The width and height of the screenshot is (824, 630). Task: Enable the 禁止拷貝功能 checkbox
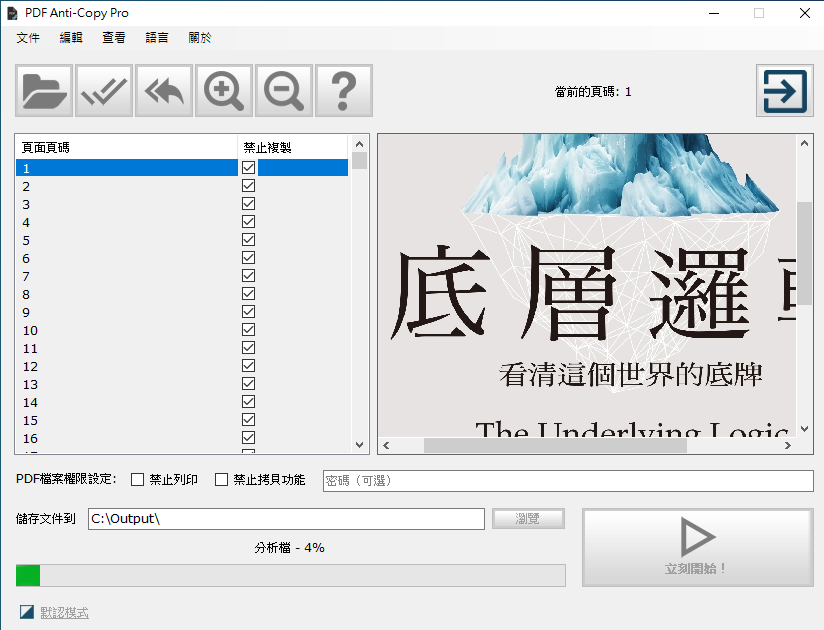click(221, 479)
